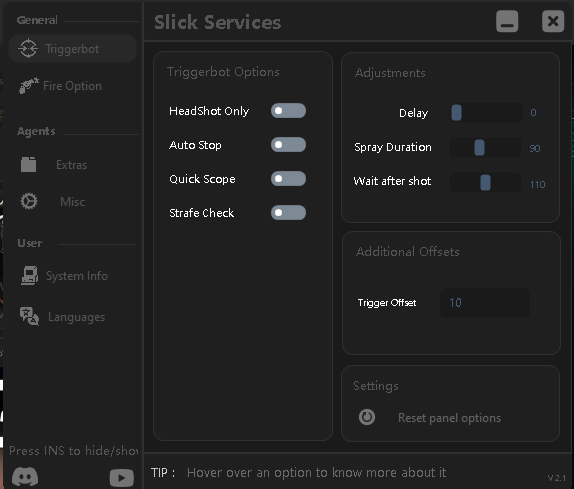
Task: Click the Hover over an option tip text
Action: [316, 473]
